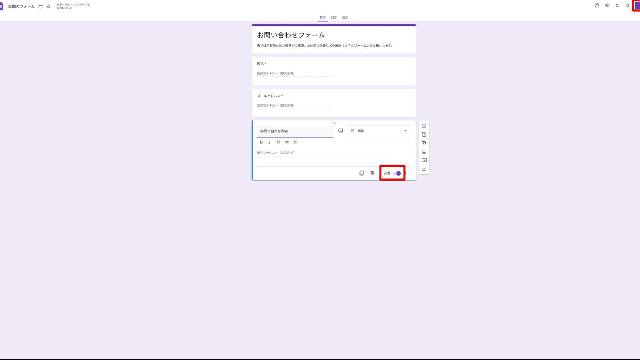Add title and description from side toolbar
This screenshot has width=640, height=360.
(424, 143)
